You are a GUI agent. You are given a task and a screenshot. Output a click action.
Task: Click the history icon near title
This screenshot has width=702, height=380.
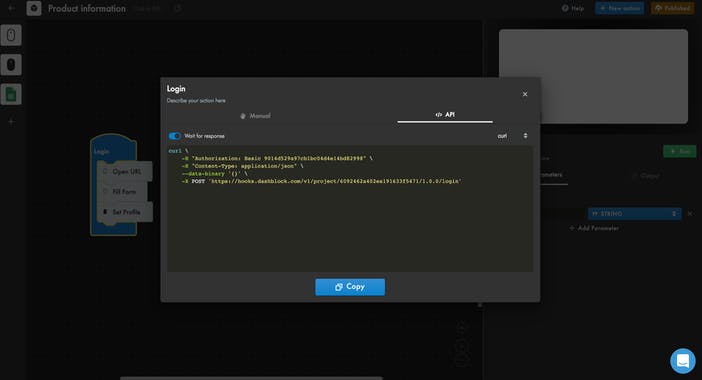point(178,8)
